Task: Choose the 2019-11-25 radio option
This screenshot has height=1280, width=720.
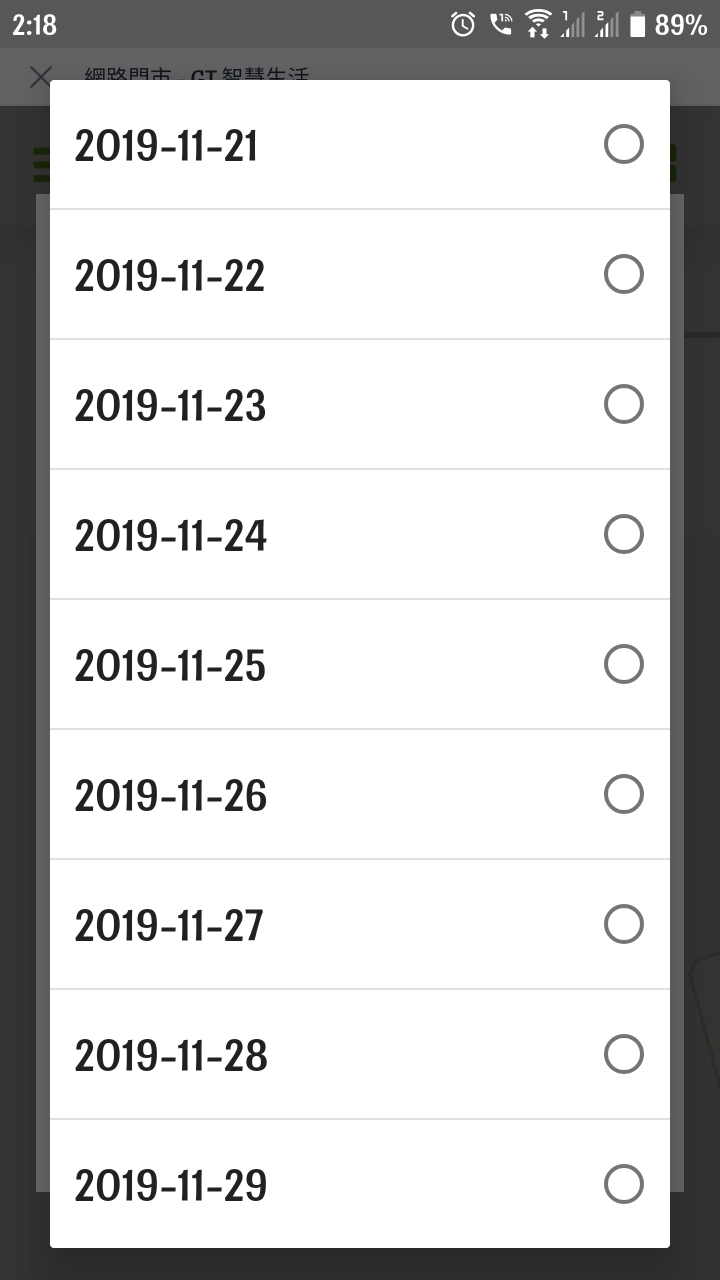Action: [624, 664]
